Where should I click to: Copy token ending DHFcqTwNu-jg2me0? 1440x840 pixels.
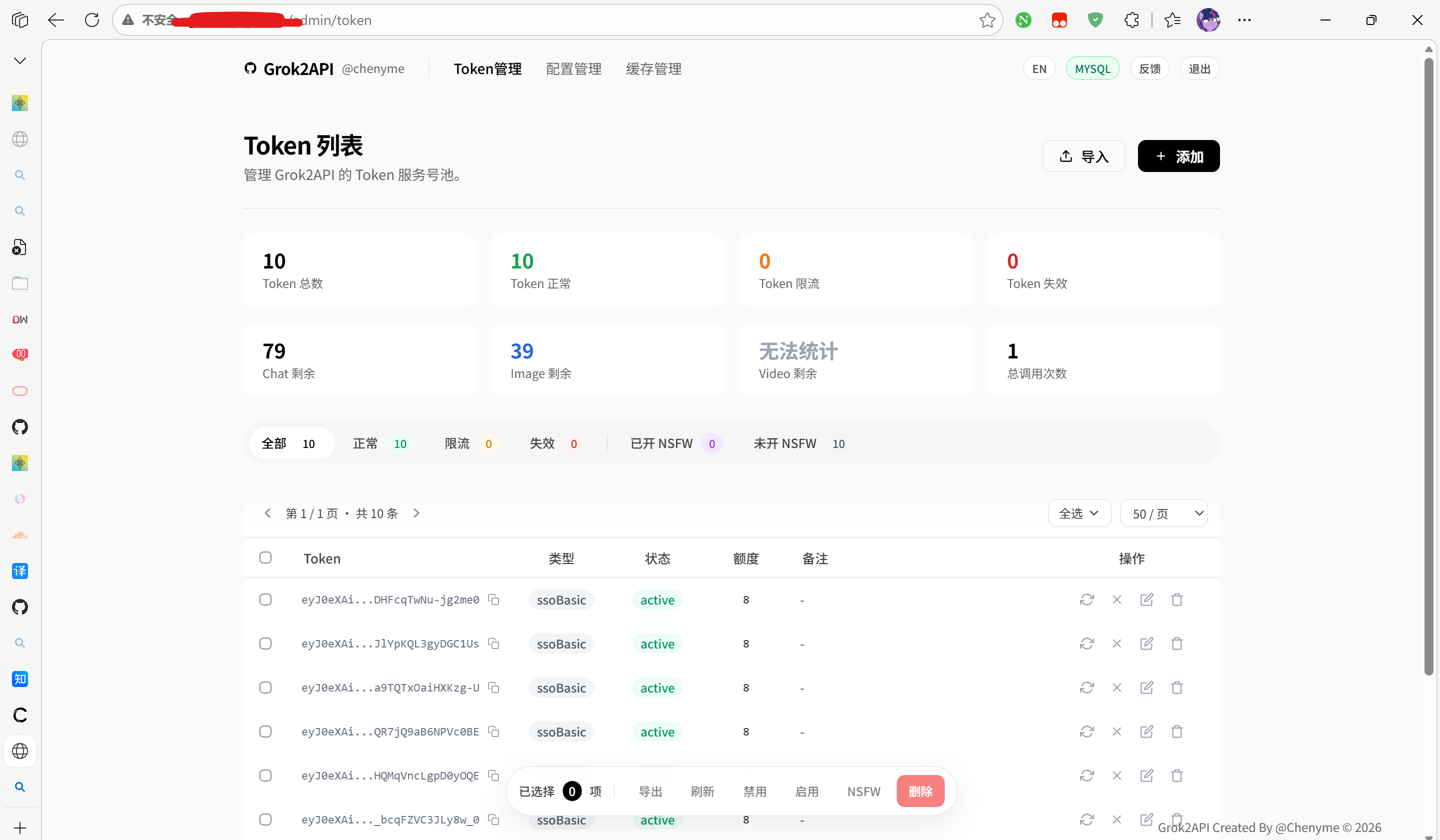coord(493,599)
